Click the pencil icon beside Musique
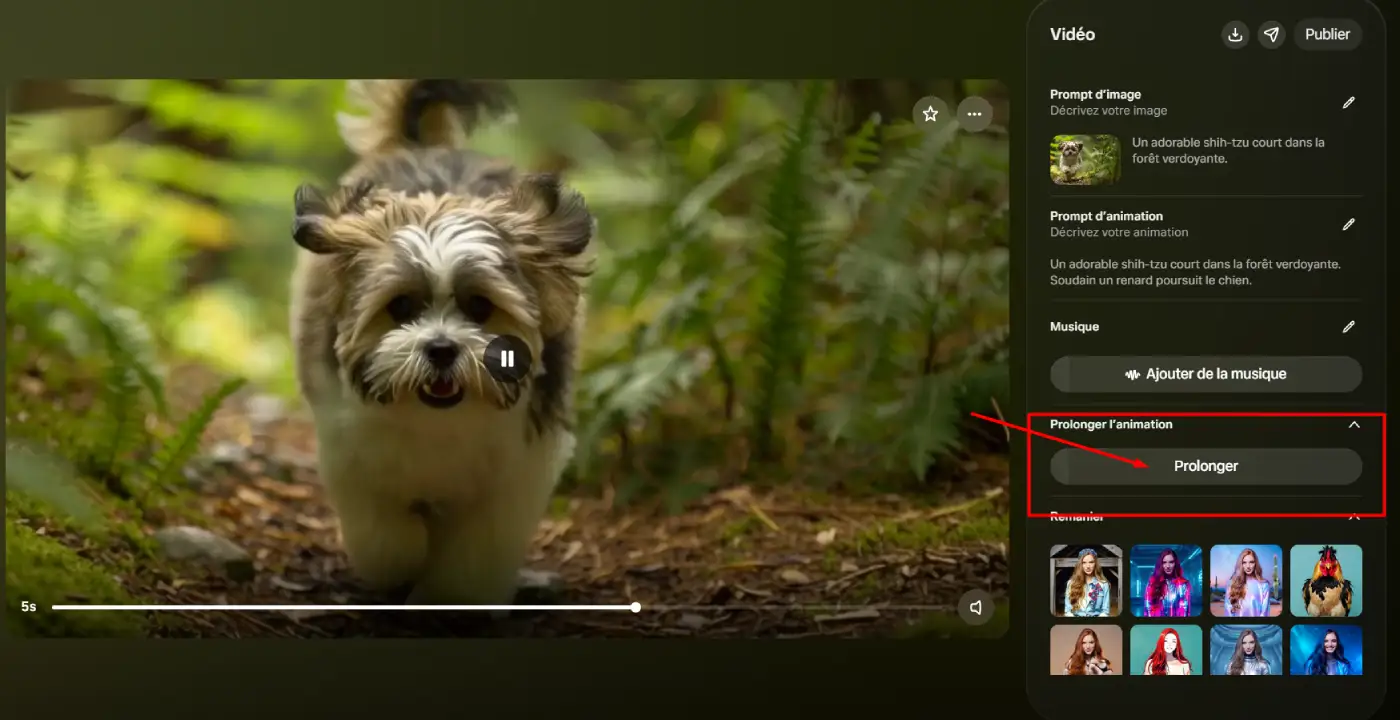The image size is (1400, 720). click(x=1348, y=327)
